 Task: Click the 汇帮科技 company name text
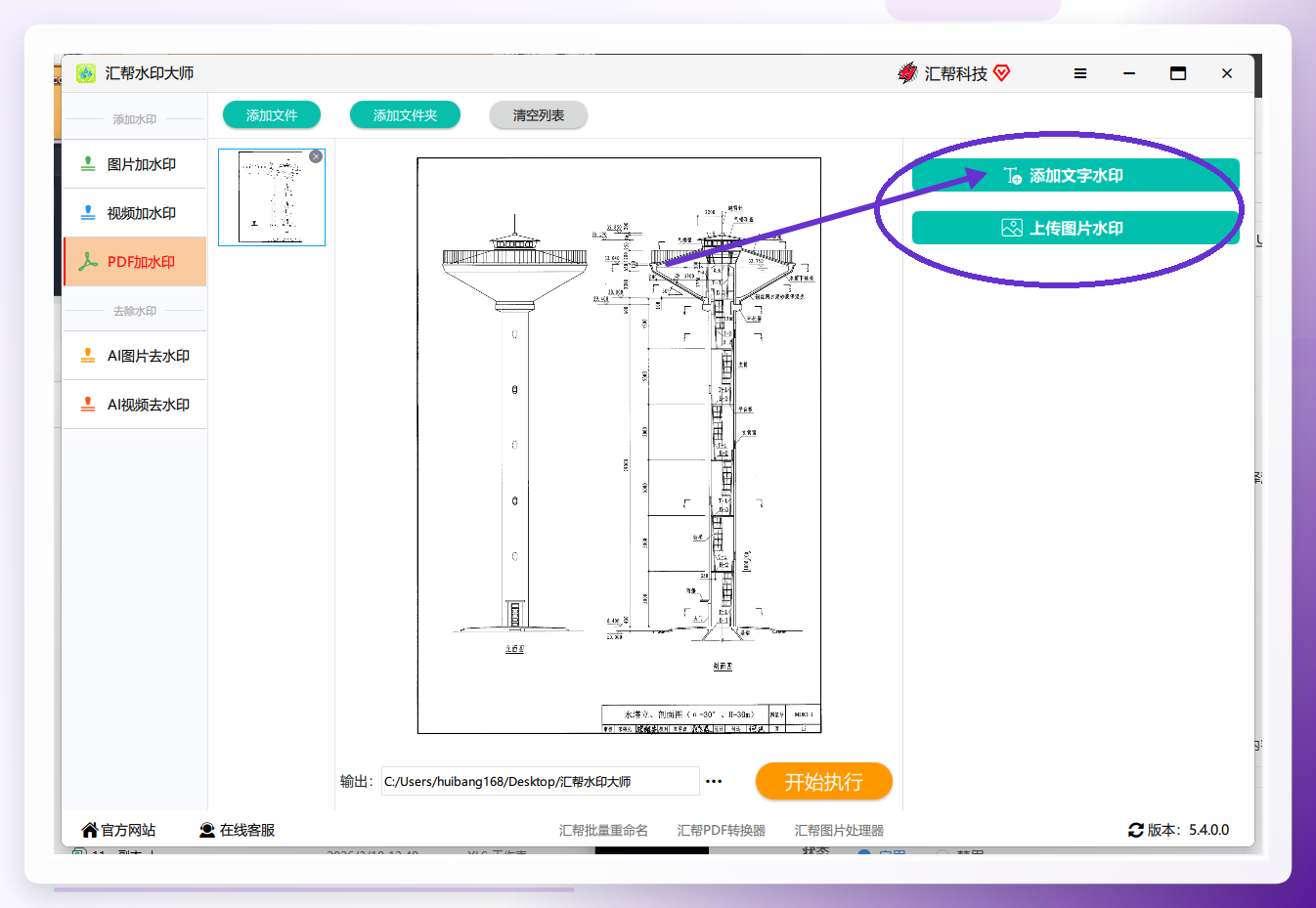956,73
